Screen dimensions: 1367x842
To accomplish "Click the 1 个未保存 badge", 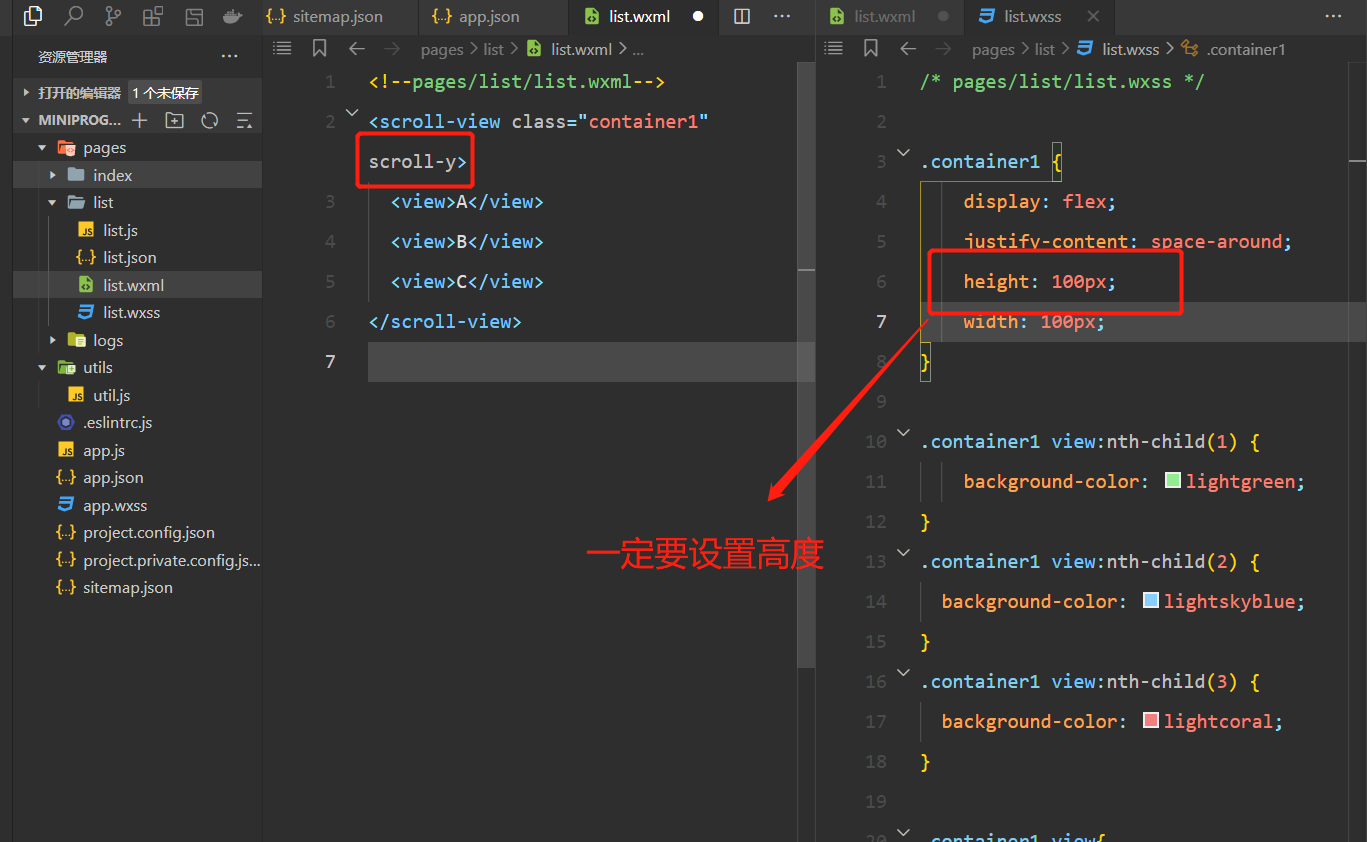I will (x=165, y=93).
